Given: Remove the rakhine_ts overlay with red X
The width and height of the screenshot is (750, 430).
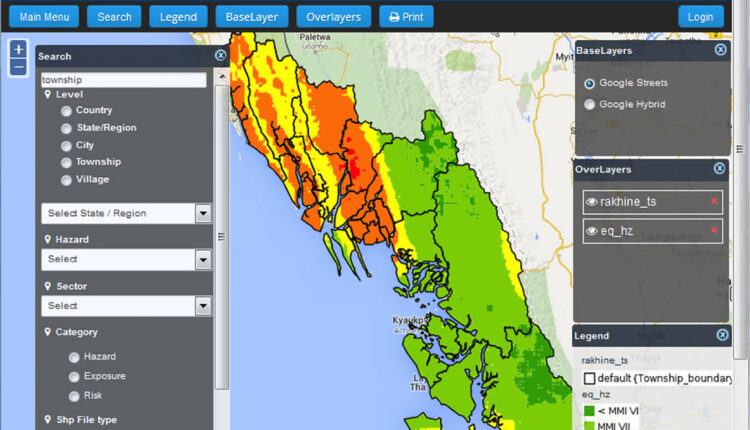Looking at the screenshot, I should pos(714,202).
